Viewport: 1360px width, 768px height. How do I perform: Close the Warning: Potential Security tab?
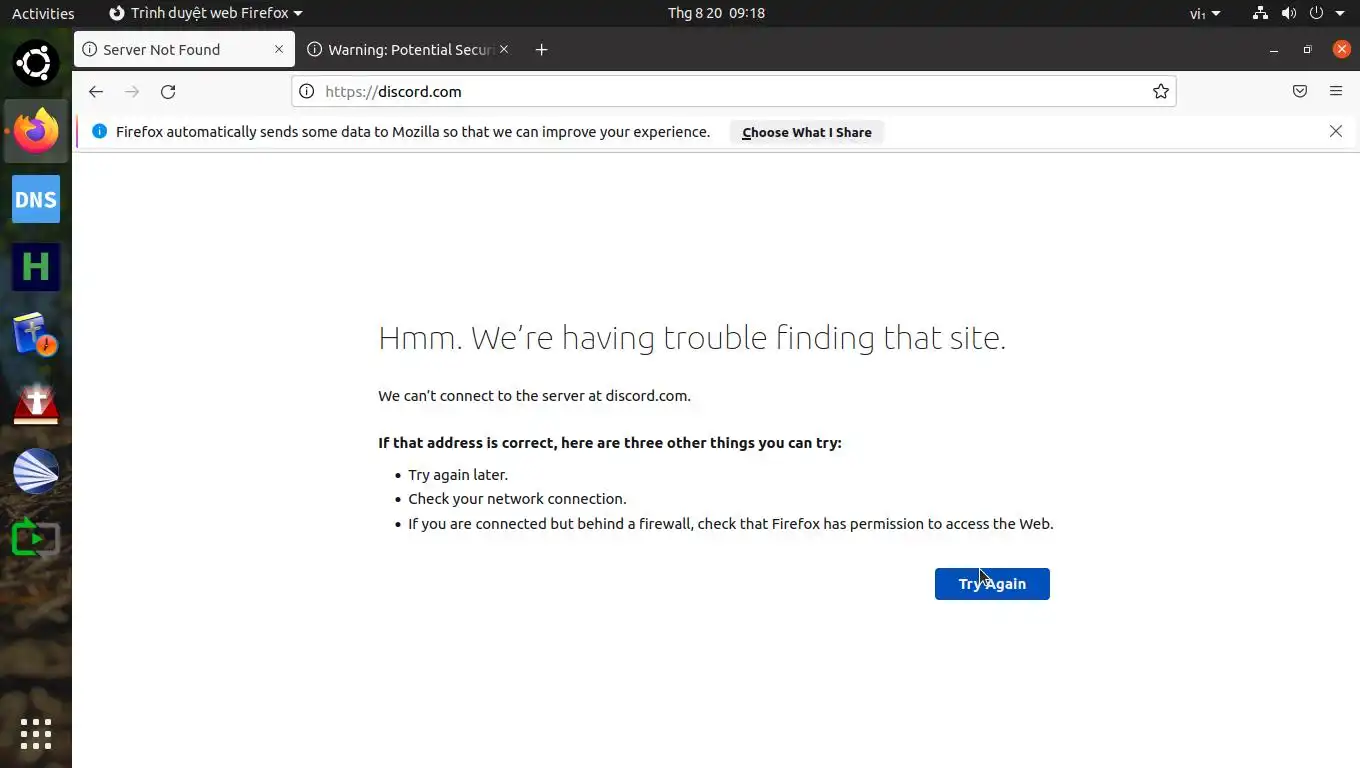tap(504, 49)
